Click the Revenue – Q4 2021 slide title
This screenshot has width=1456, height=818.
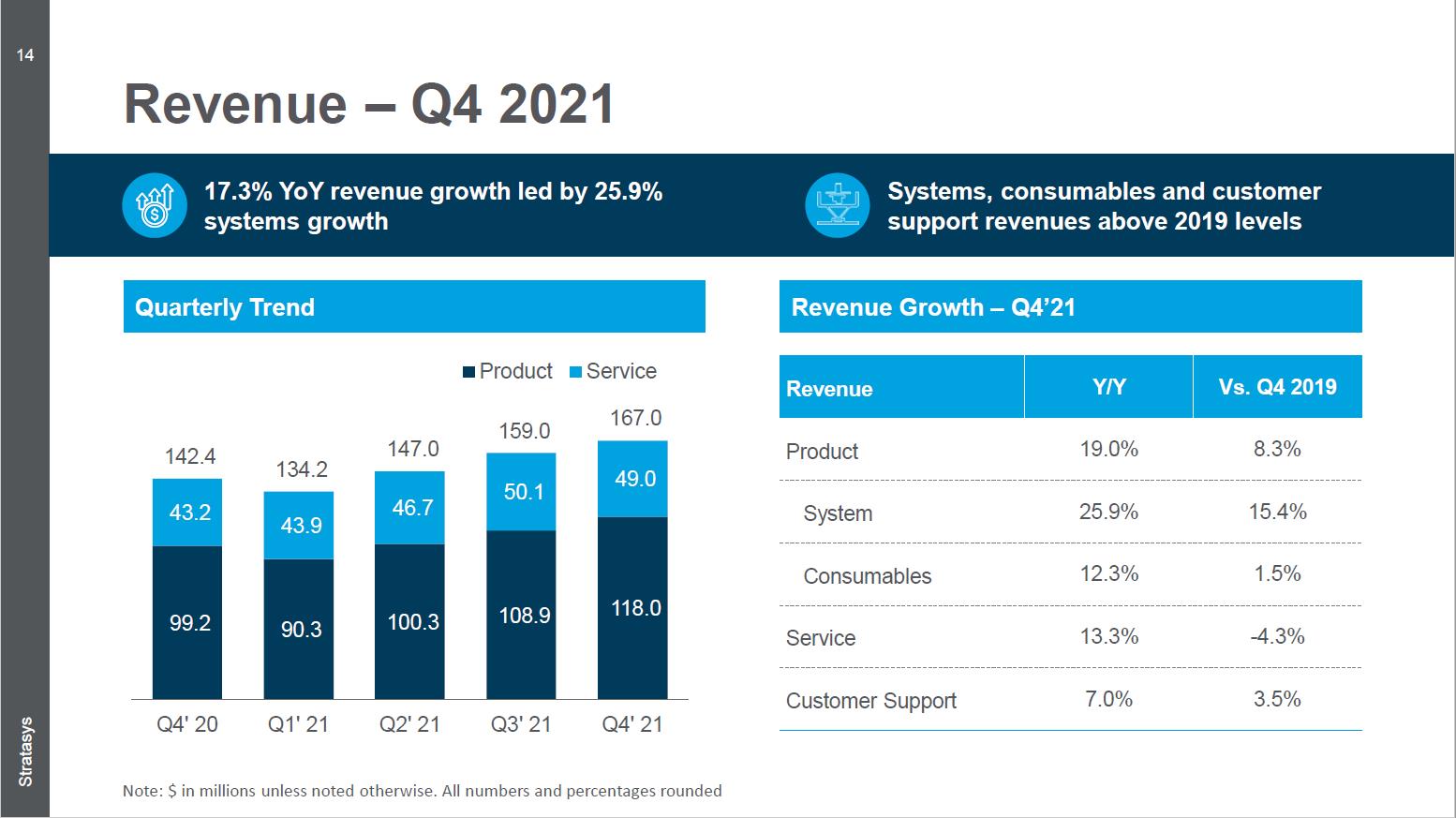369,104
